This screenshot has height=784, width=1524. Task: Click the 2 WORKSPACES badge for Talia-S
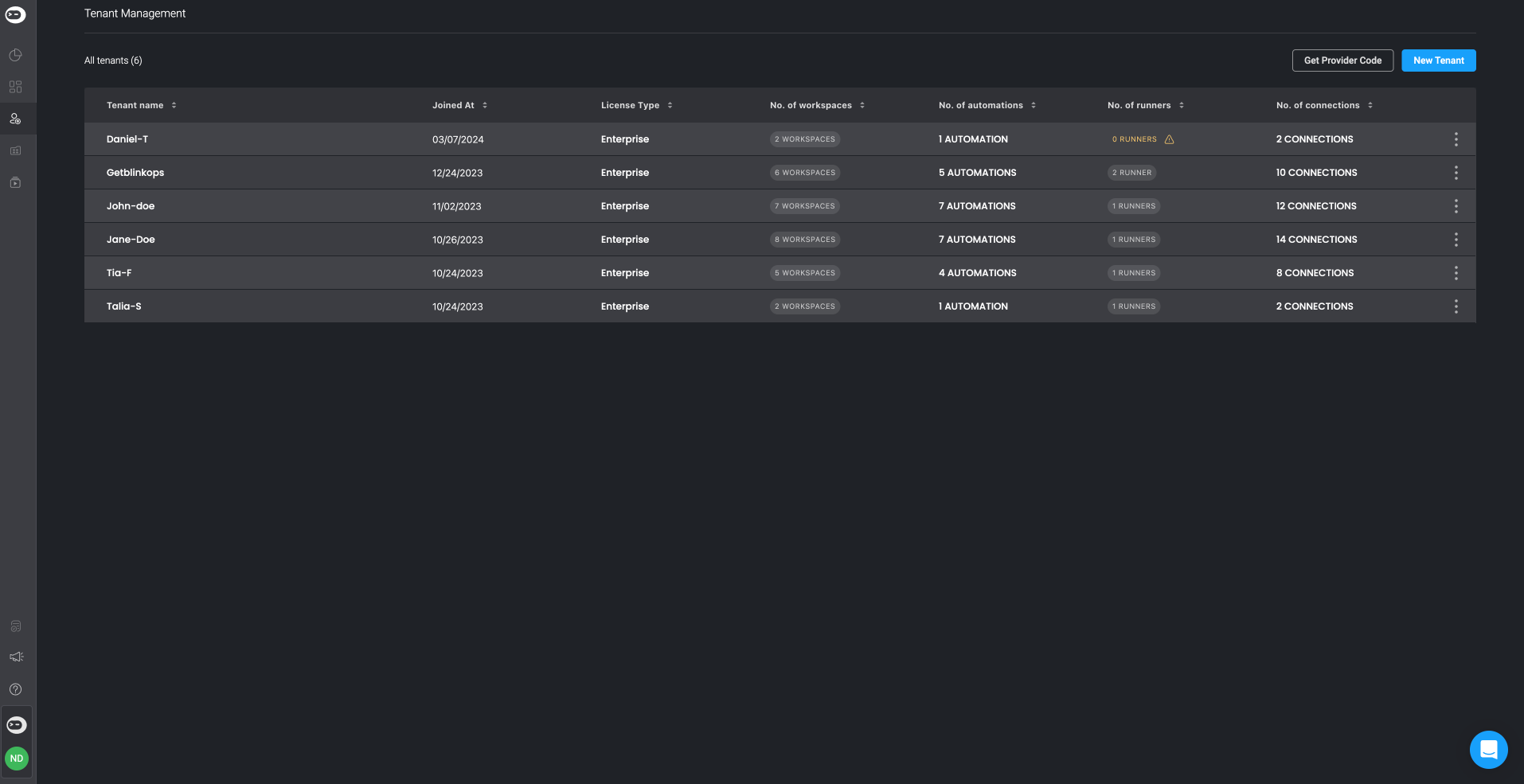805,306
